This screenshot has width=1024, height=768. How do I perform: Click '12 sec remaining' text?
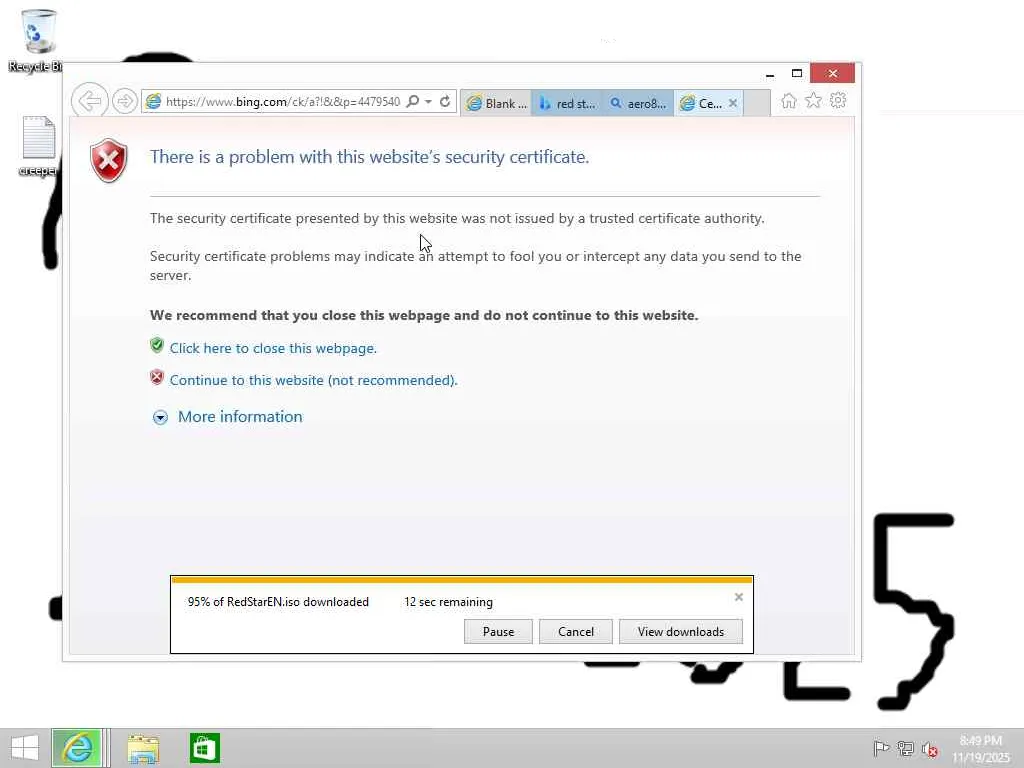coord(448,602)
